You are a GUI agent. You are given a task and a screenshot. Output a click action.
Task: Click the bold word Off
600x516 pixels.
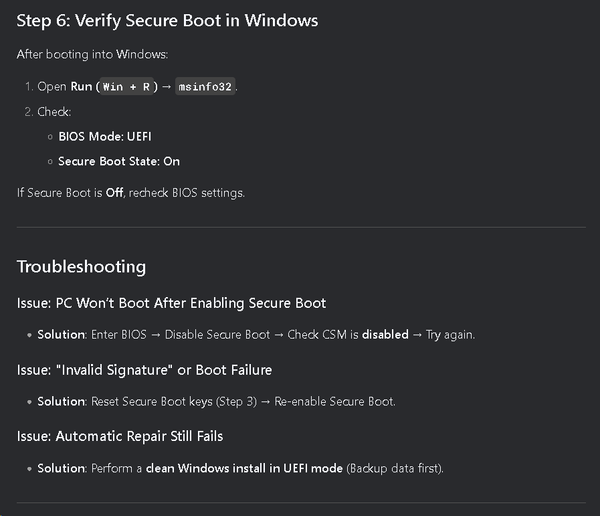click(x=114, y=193)
